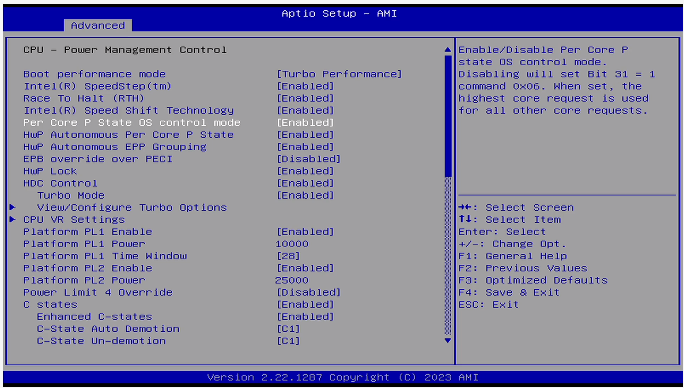Click the CPU - Power Management Control heading
Viewport: 684px width, 388px height.
tap(125, 50)
